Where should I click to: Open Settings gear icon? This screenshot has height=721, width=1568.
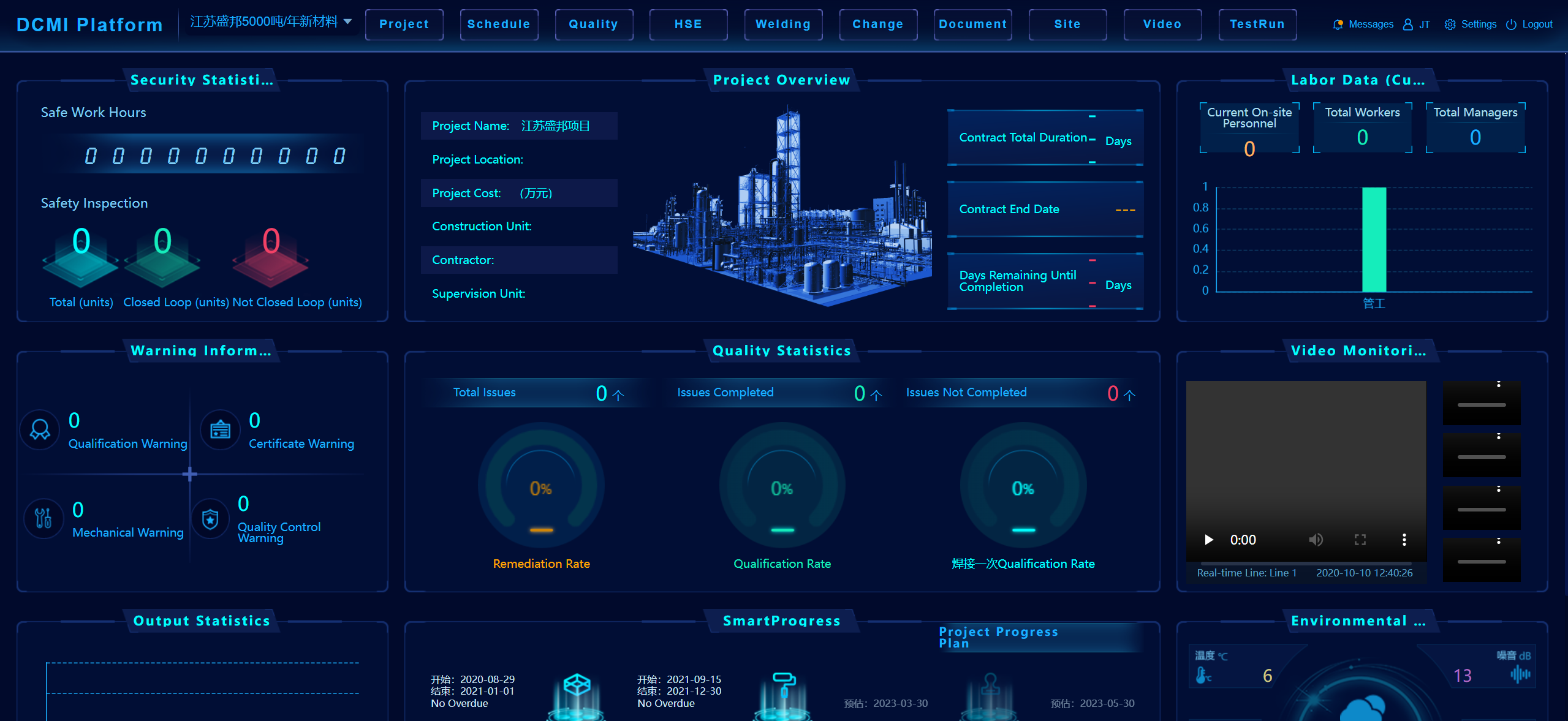(x=1450, y=25)
